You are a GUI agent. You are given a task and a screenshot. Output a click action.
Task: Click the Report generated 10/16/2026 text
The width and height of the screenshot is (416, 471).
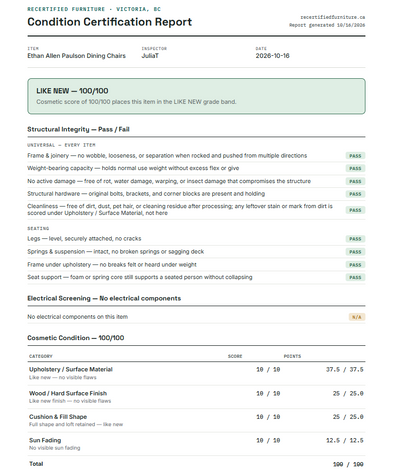pos(327,25)
